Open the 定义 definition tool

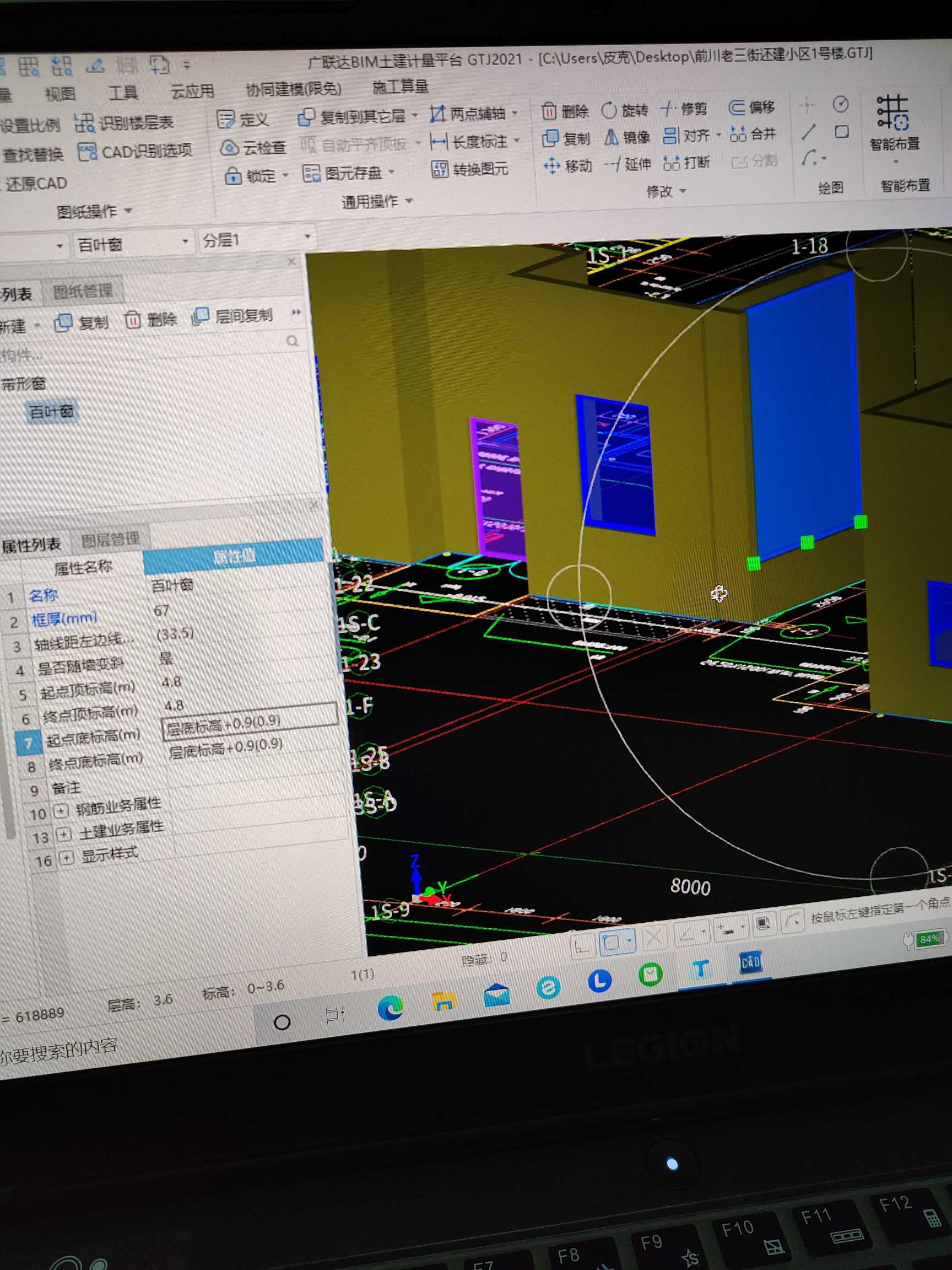click(243, 120)
